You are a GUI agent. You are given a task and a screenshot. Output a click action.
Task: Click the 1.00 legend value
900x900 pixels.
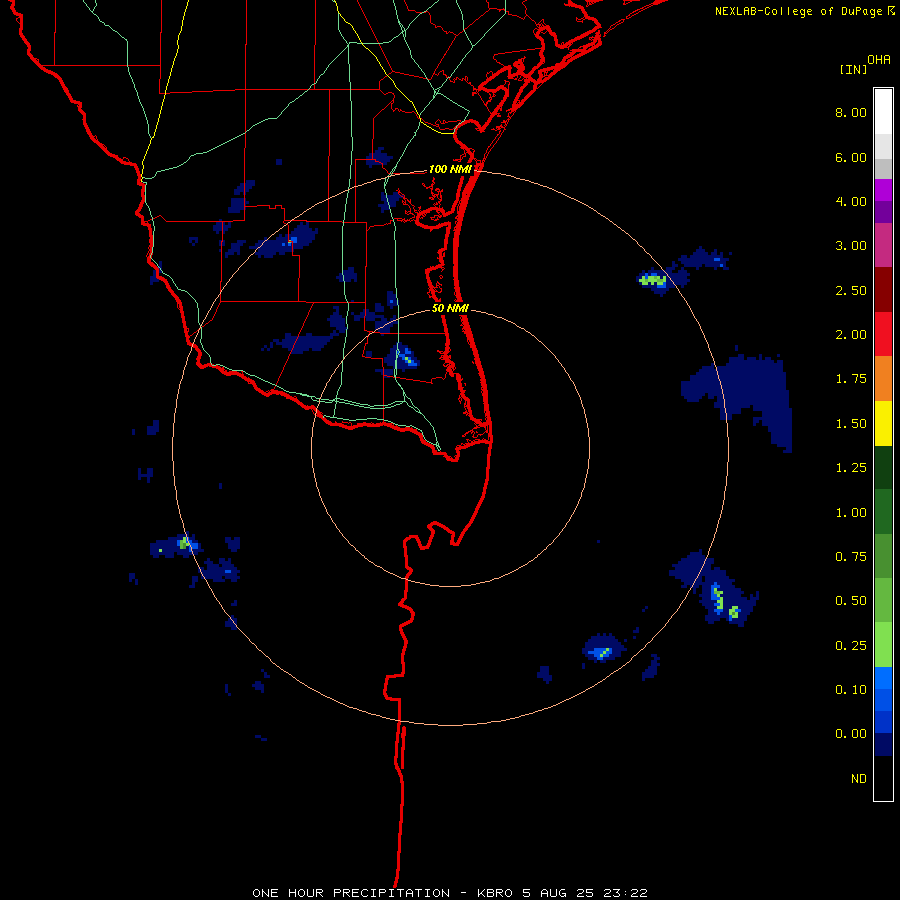click(851, 513)
